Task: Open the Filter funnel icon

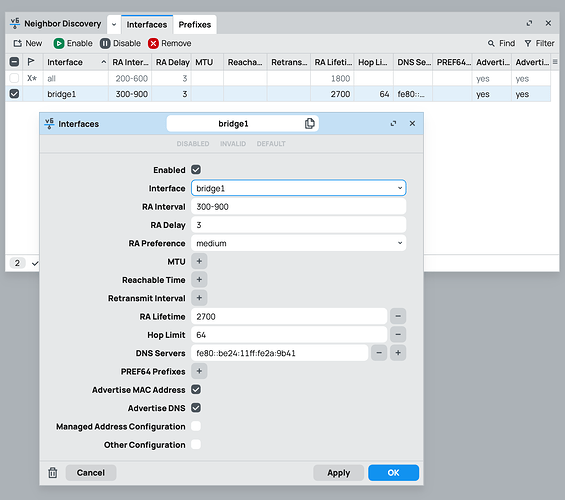Action: point(528,43)
